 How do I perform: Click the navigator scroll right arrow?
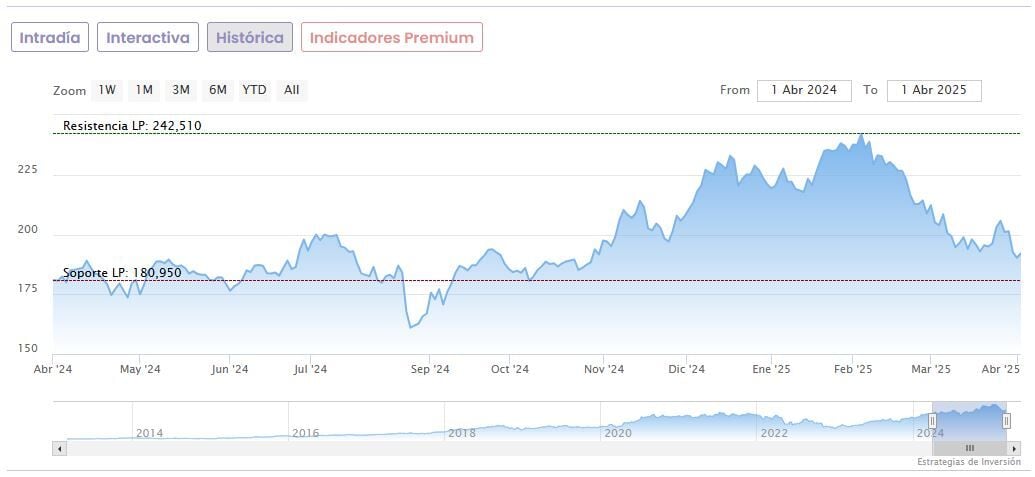click(x=1013, y=448)
